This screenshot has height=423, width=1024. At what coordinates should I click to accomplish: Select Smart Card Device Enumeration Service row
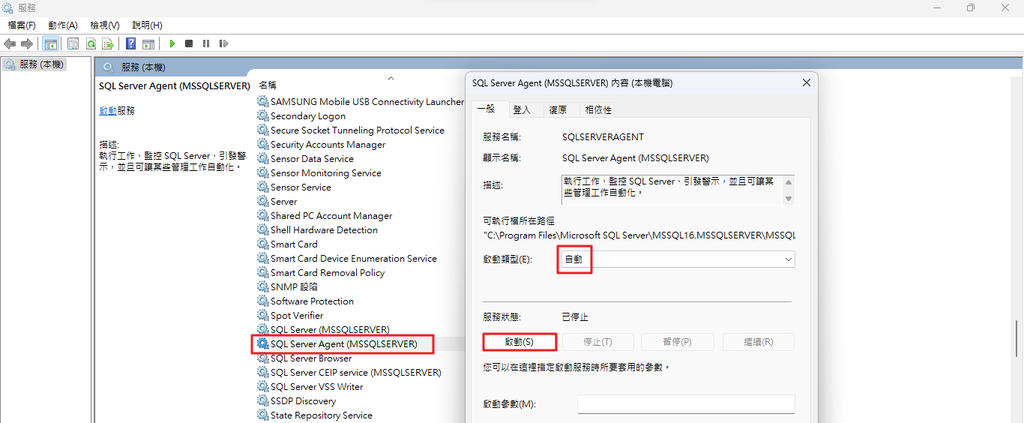pos(353,258)
